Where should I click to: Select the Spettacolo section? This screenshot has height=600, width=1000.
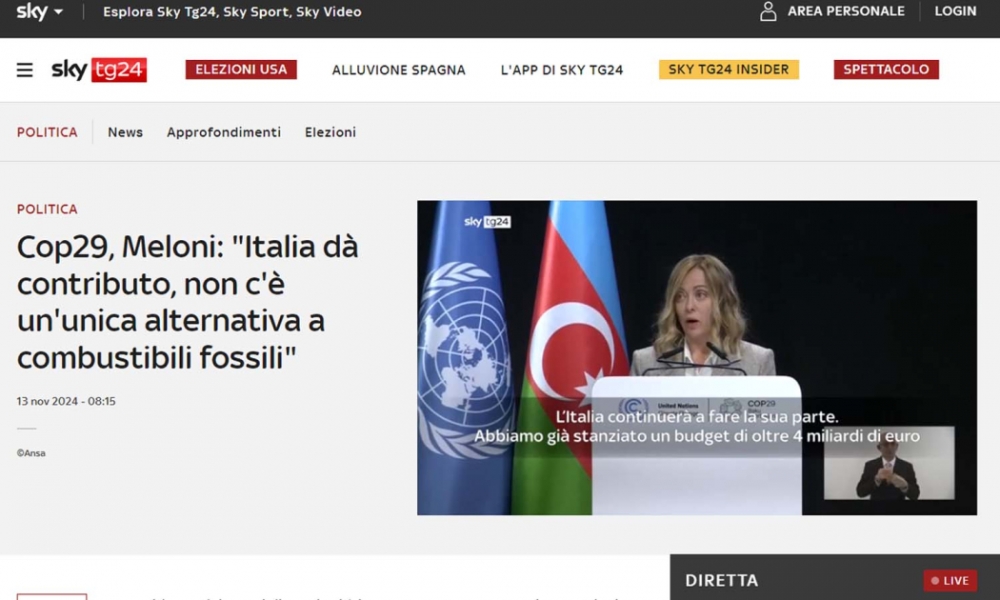(x=885, y=70)
